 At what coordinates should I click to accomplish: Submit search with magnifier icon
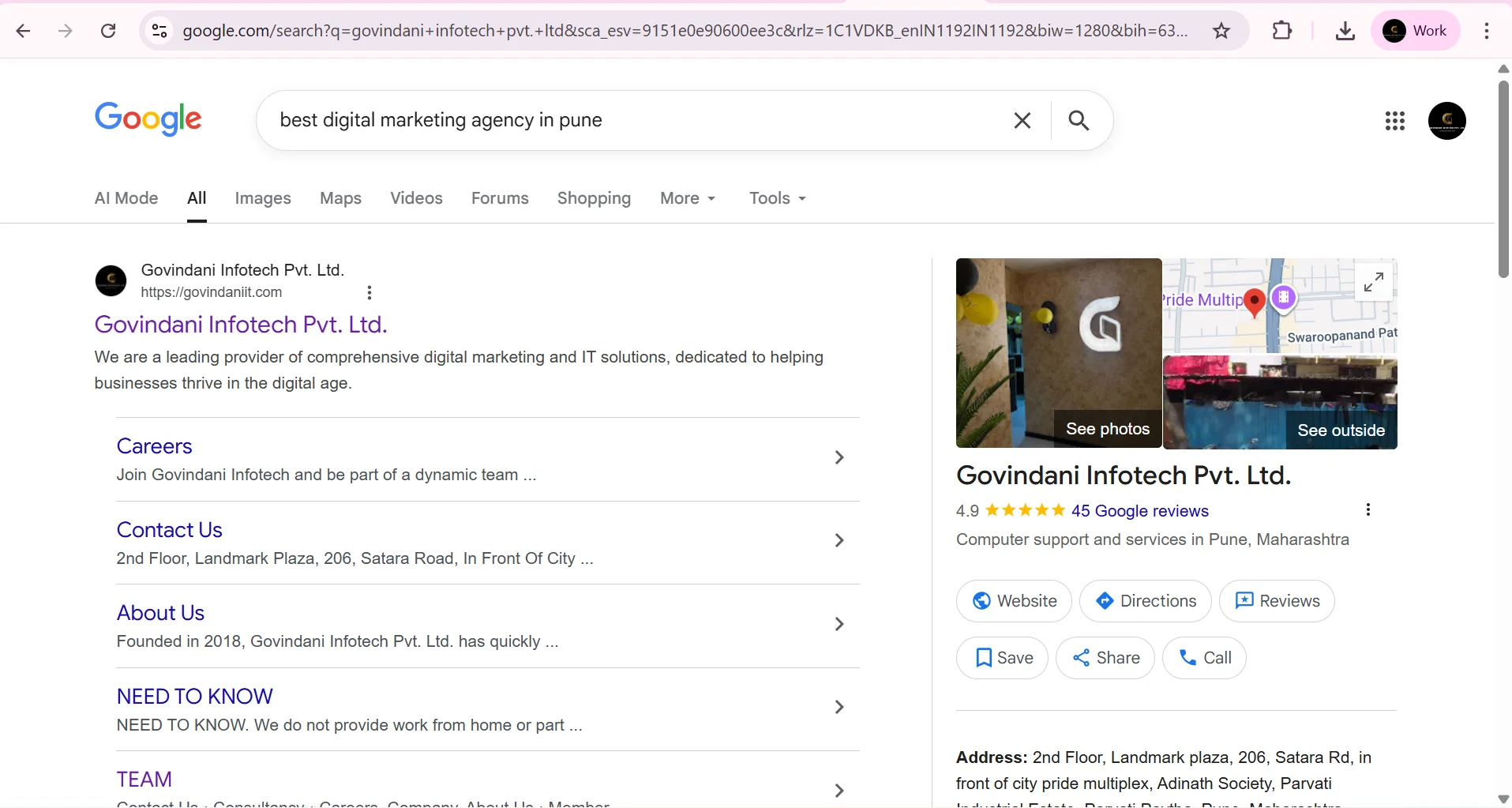pyautogui.click(x=1079, y=120)
